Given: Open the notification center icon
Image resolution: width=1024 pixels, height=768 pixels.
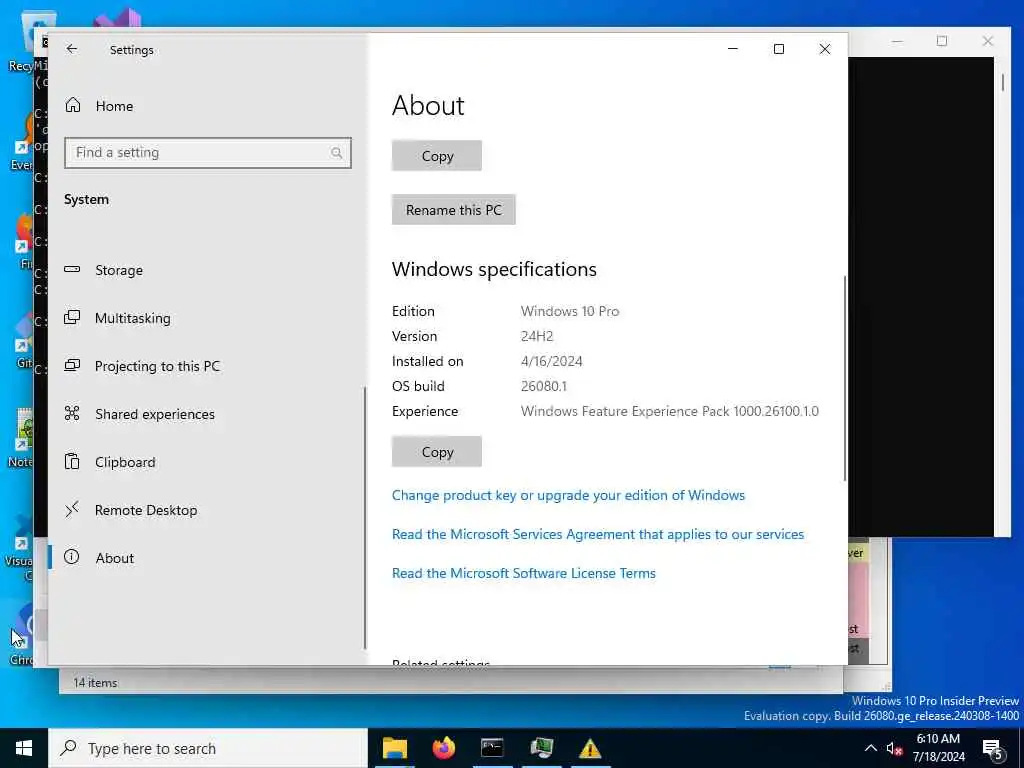Looking at the screenshot, I should click(x=993, y=749).
